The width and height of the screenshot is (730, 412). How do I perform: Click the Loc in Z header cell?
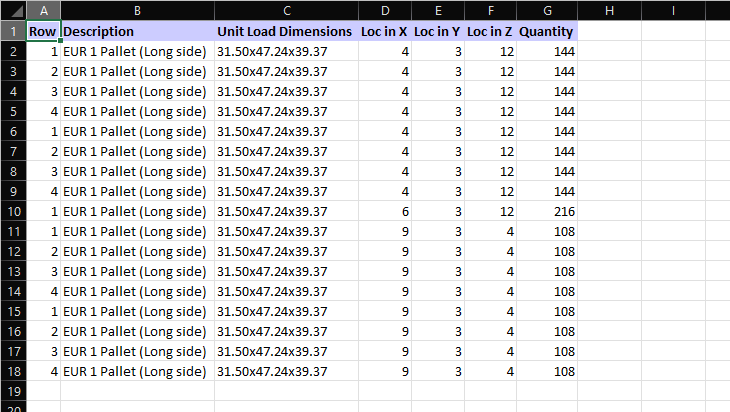coord(490,31)
